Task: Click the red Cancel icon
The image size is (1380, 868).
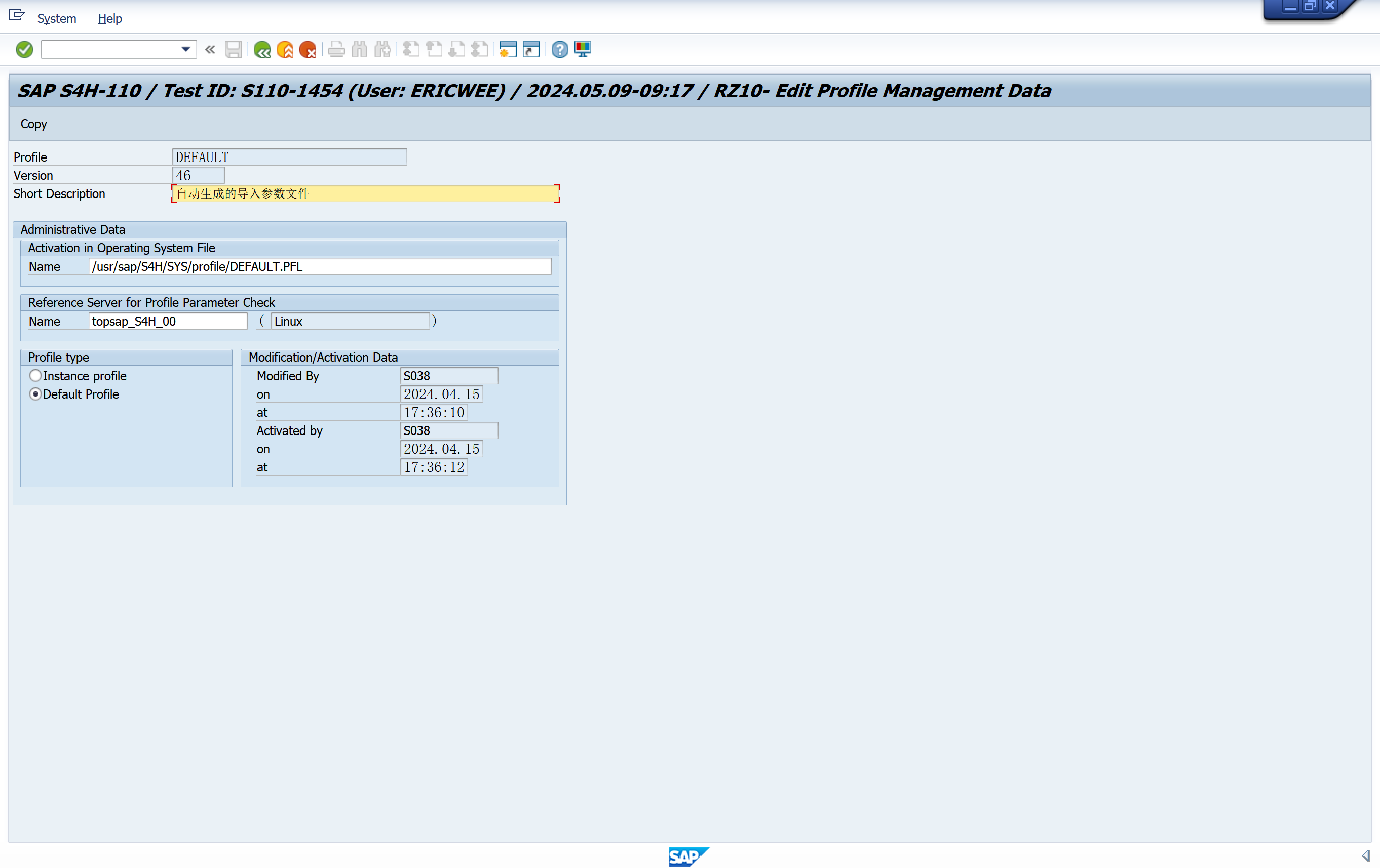Action: 308,50
